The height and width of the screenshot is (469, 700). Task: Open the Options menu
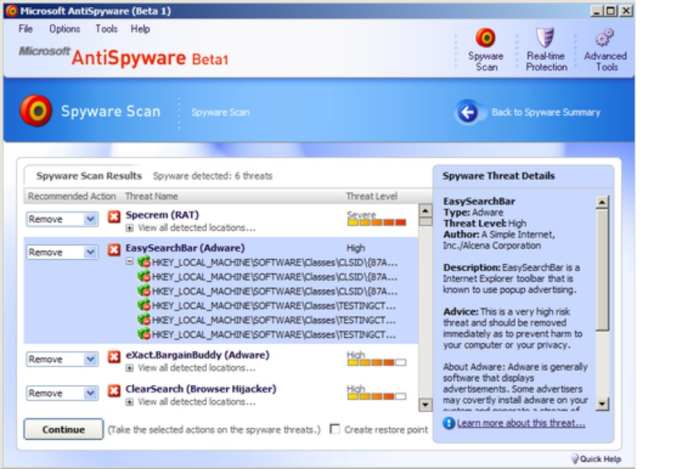[65, 29]
